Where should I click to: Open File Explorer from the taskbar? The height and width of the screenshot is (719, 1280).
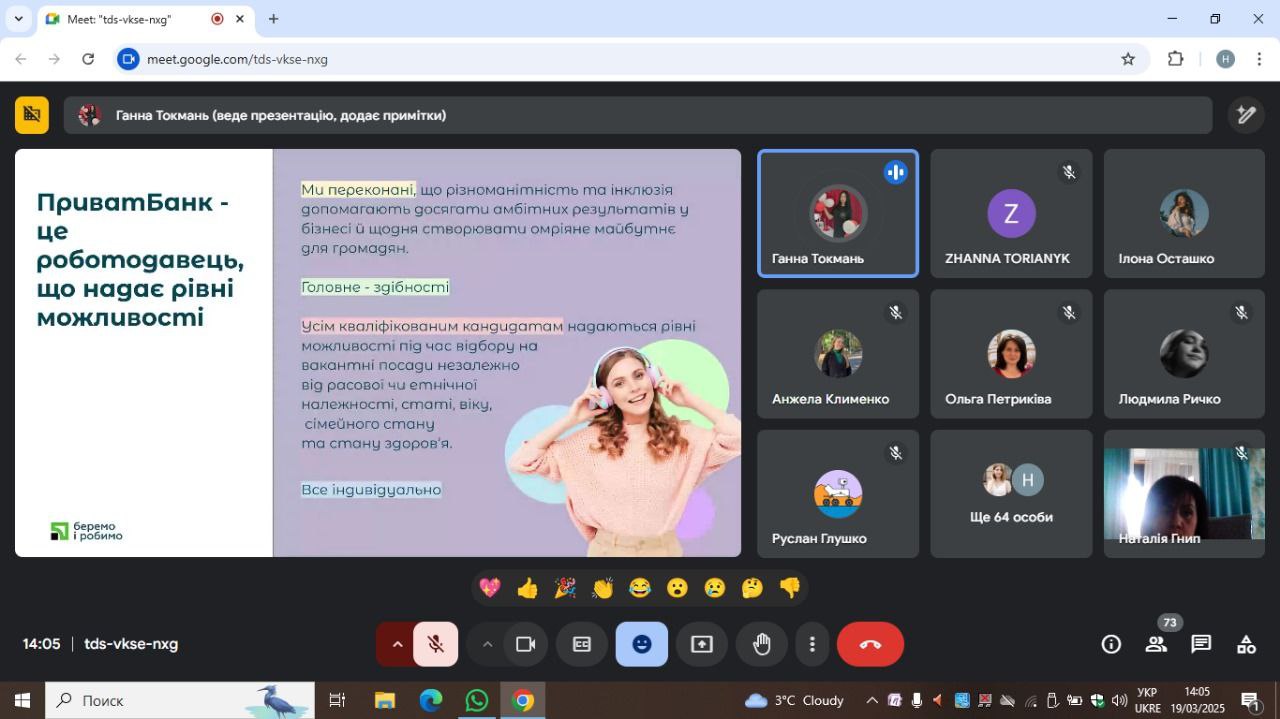point(385,700)
